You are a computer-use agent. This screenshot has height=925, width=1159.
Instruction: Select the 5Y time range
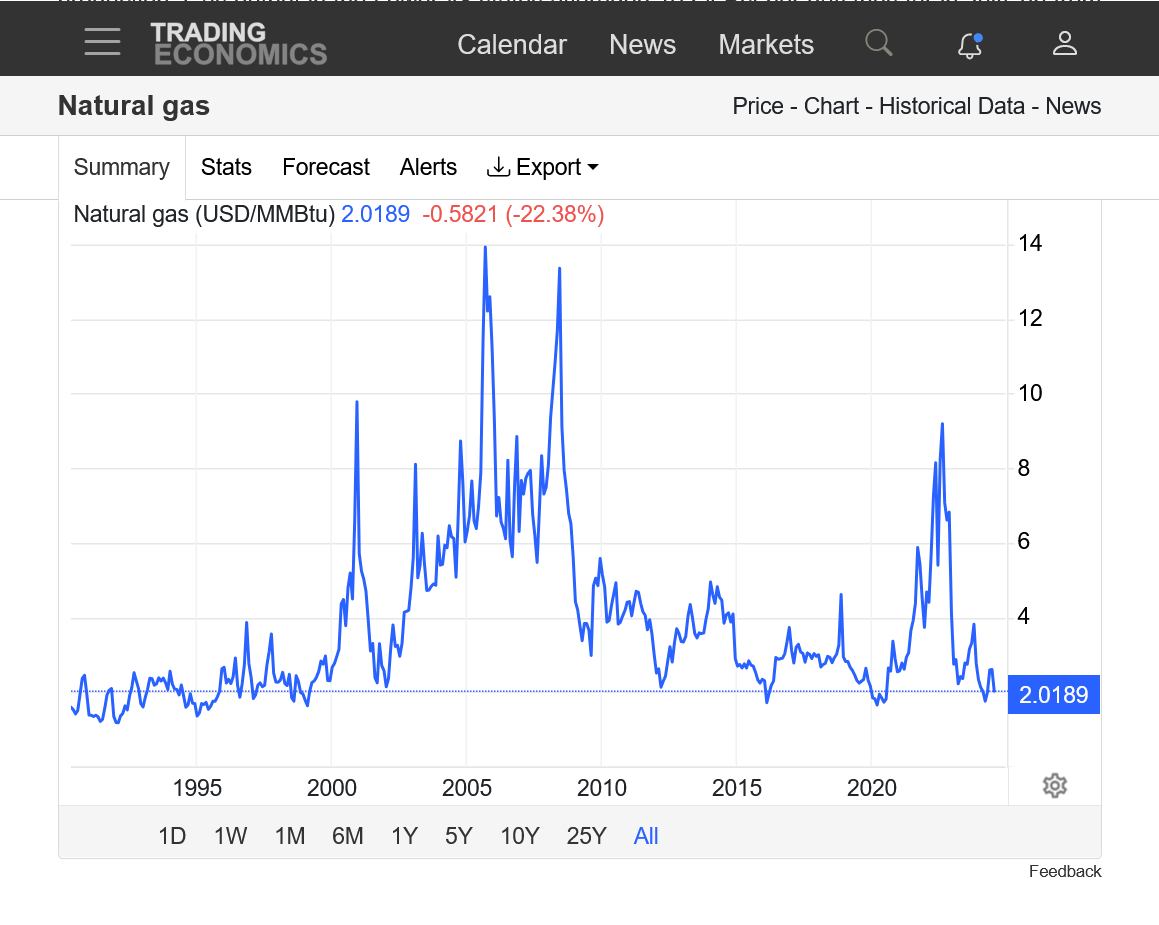click(x=458, y=836)
